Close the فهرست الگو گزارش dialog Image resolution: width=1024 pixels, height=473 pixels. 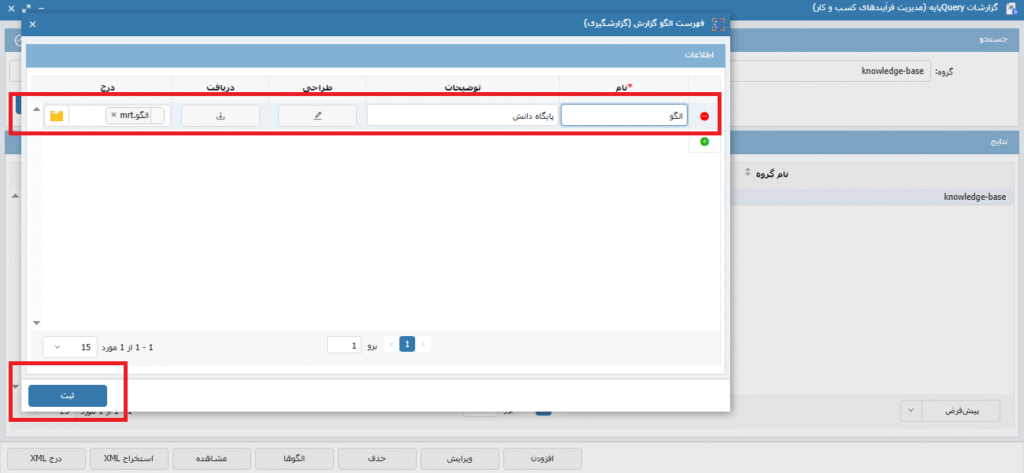32,23
